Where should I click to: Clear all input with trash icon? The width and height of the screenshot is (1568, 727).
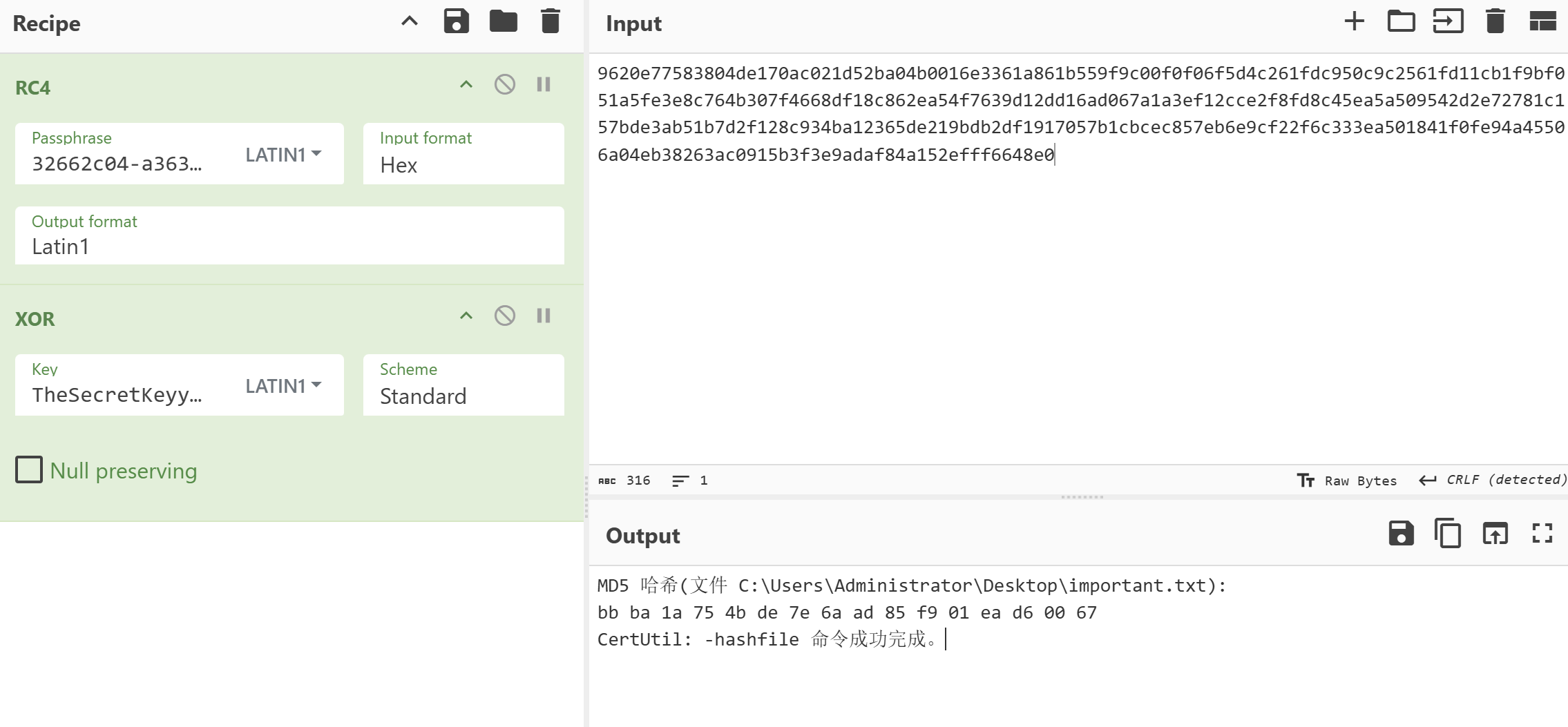(1495, 22)
